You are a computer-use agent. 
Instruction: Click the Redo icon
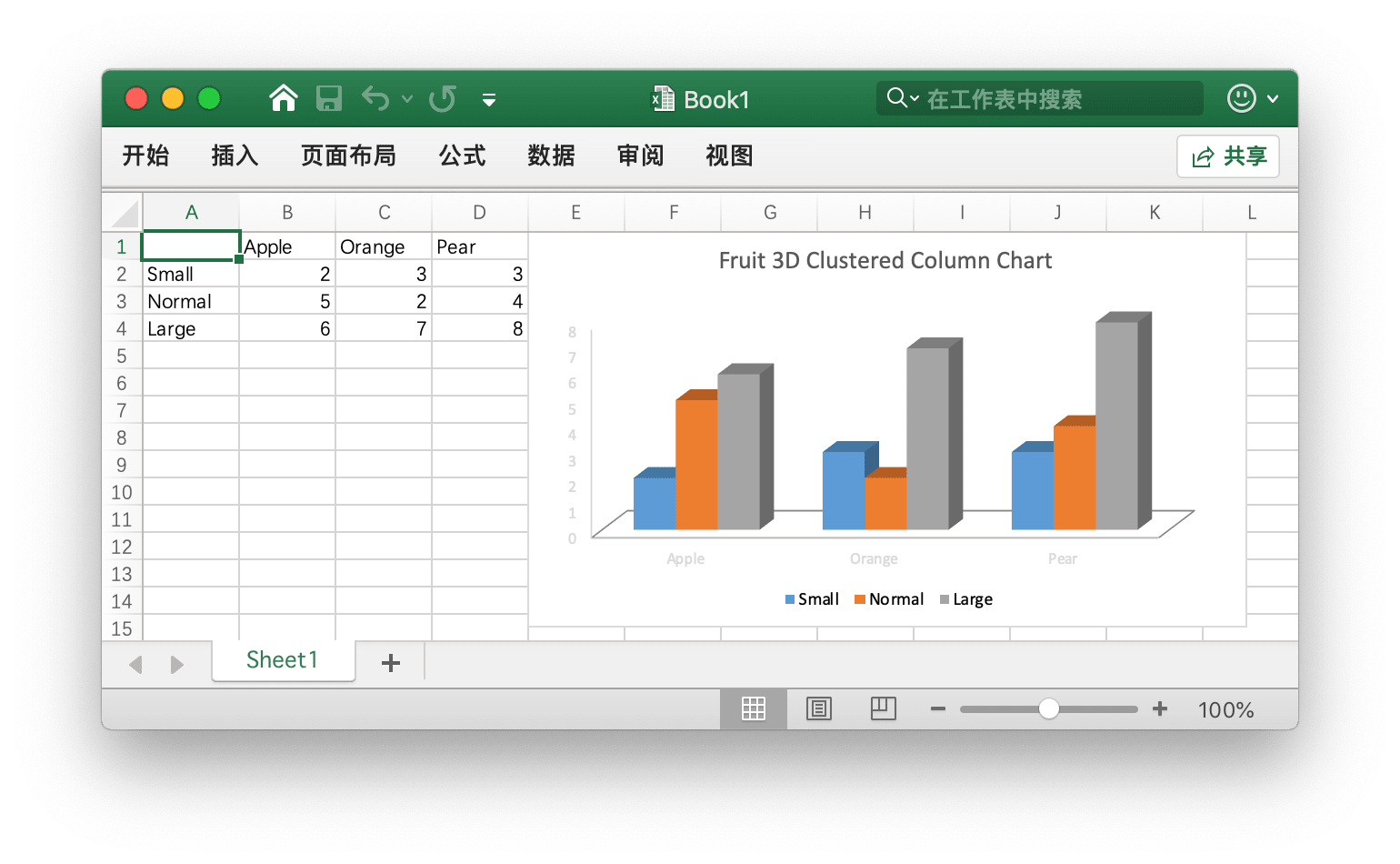pyautogui.click(x=443, y=98)
